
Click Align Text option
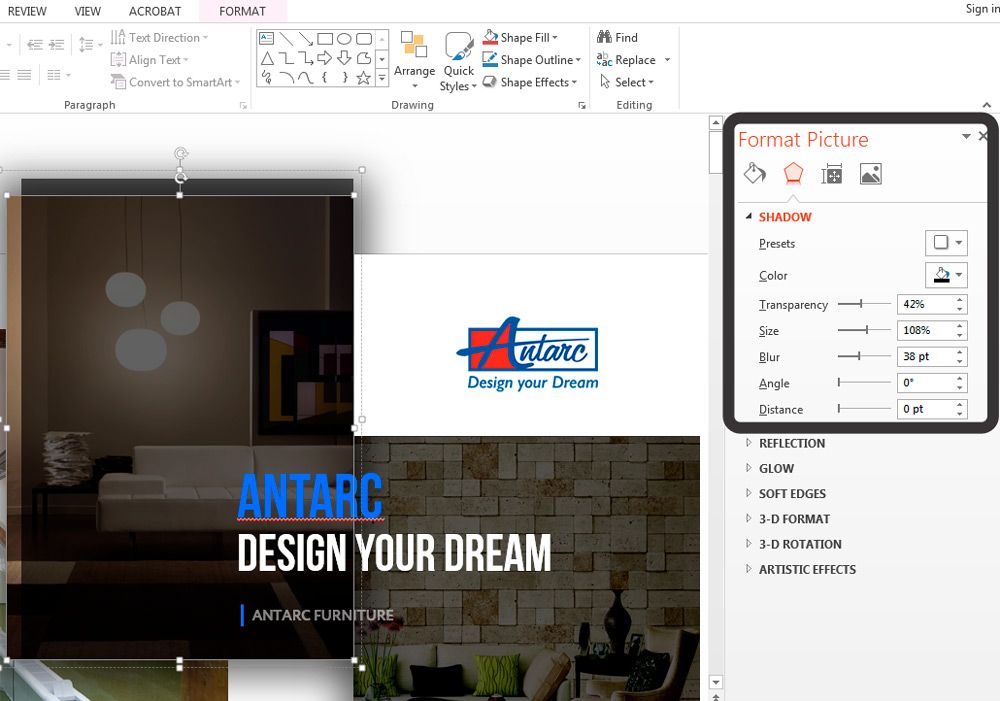pyautogui.click(x=150, y=60)
